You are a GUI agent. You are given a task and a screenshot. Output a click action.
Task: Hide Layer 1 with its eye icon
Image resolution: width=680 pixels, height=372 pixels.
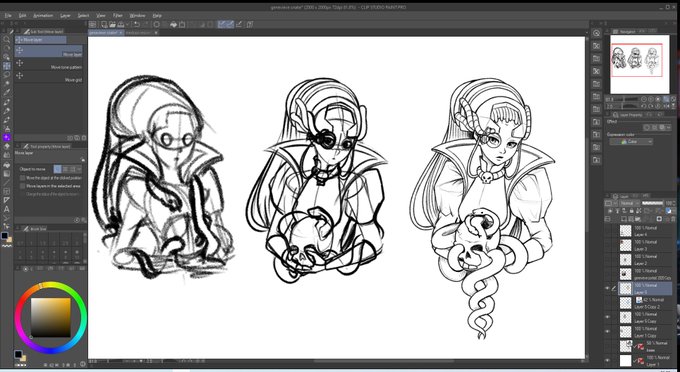pyautogui.click(x=608, y=360)
